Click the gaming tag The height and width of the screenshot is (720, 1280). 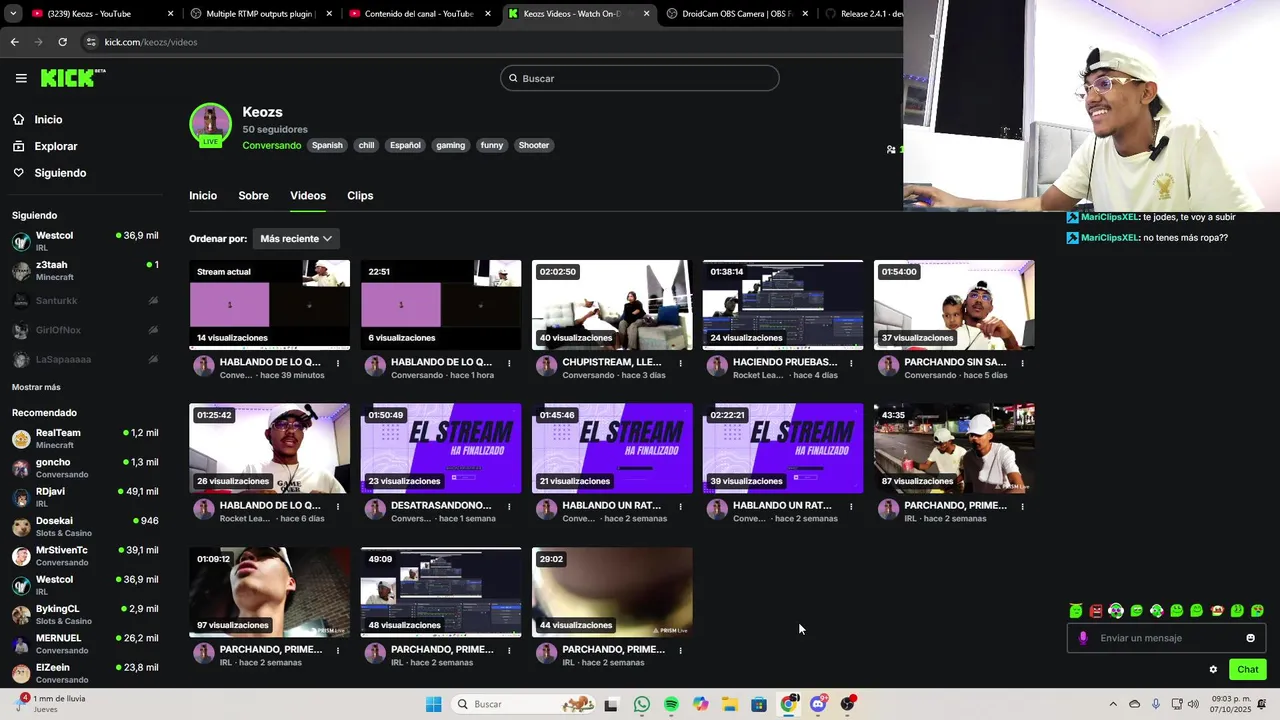pyautogui.click(x=450, y=145)
